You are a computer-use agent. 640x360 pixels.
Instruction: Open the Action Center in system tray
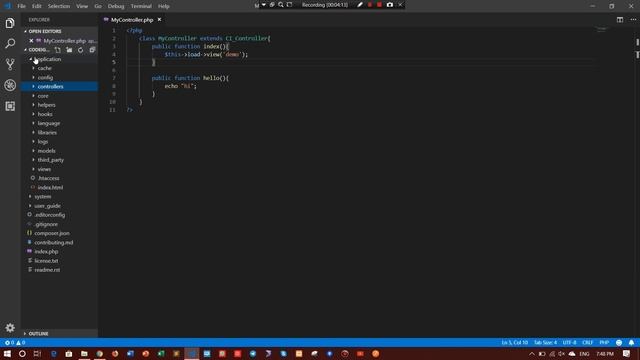(x=627, y=354)
